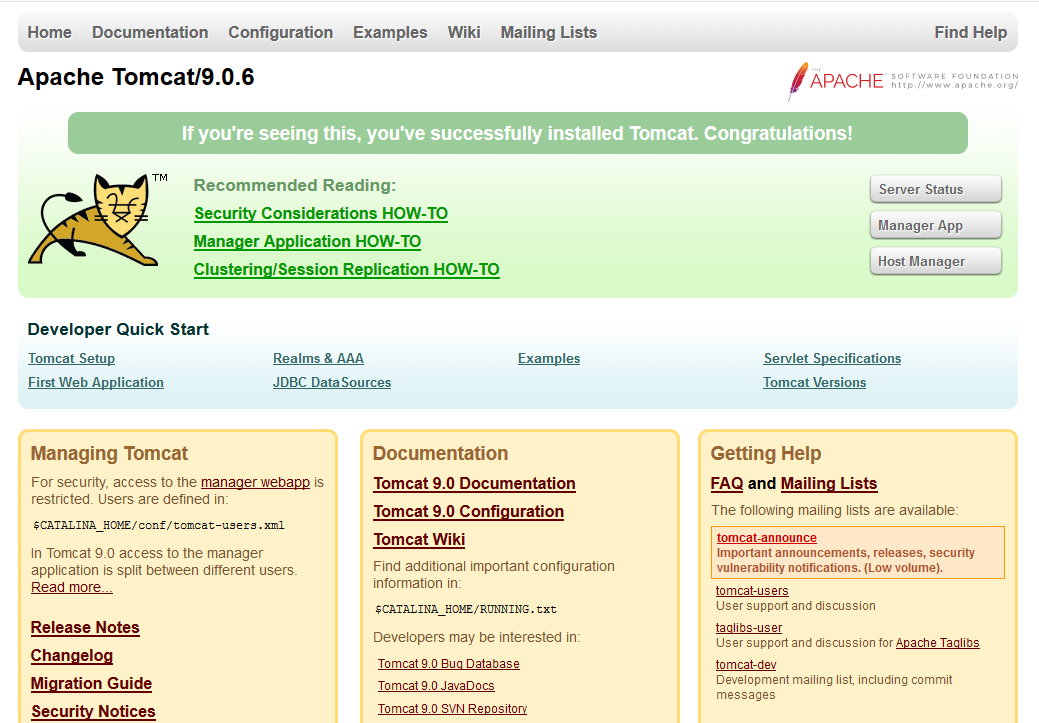Open the Tomcat 9.0 SVN Repository link

(453, 708)
